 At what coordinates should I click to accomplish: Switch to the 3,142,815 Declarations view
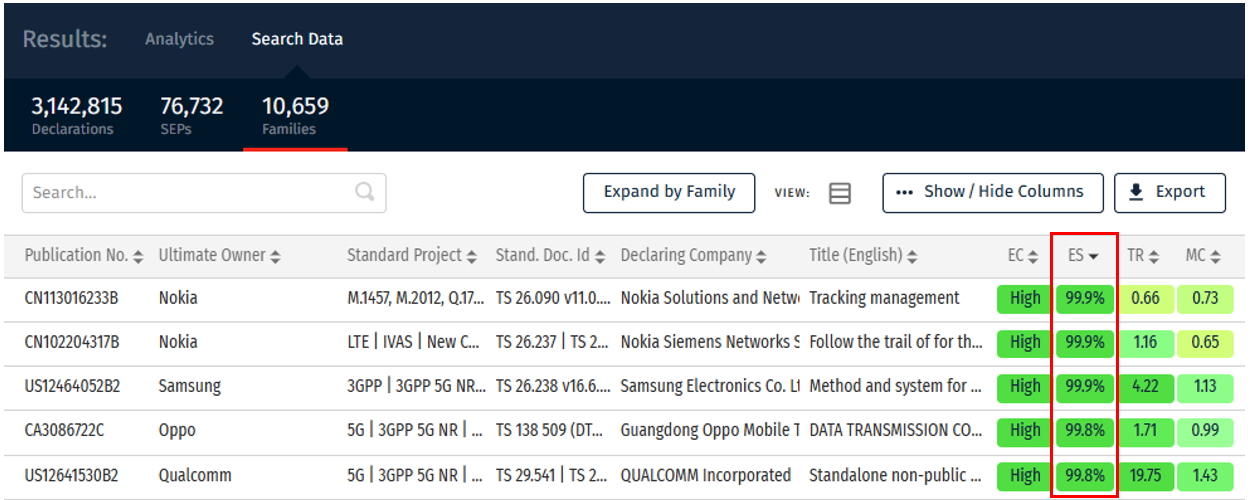tap(77, 115)
